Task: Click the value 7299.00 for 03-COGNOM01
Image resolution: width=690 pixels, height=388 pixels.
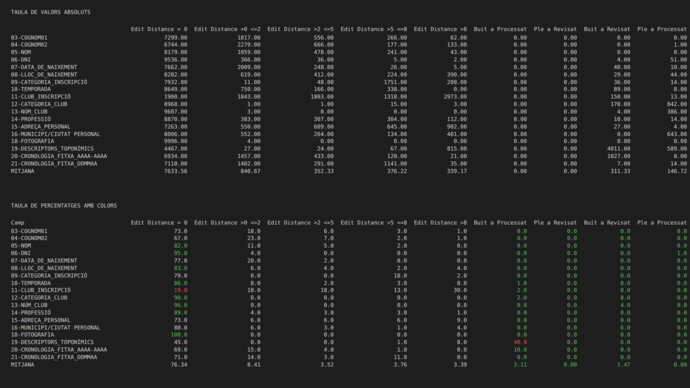Action: pos(176,38)
